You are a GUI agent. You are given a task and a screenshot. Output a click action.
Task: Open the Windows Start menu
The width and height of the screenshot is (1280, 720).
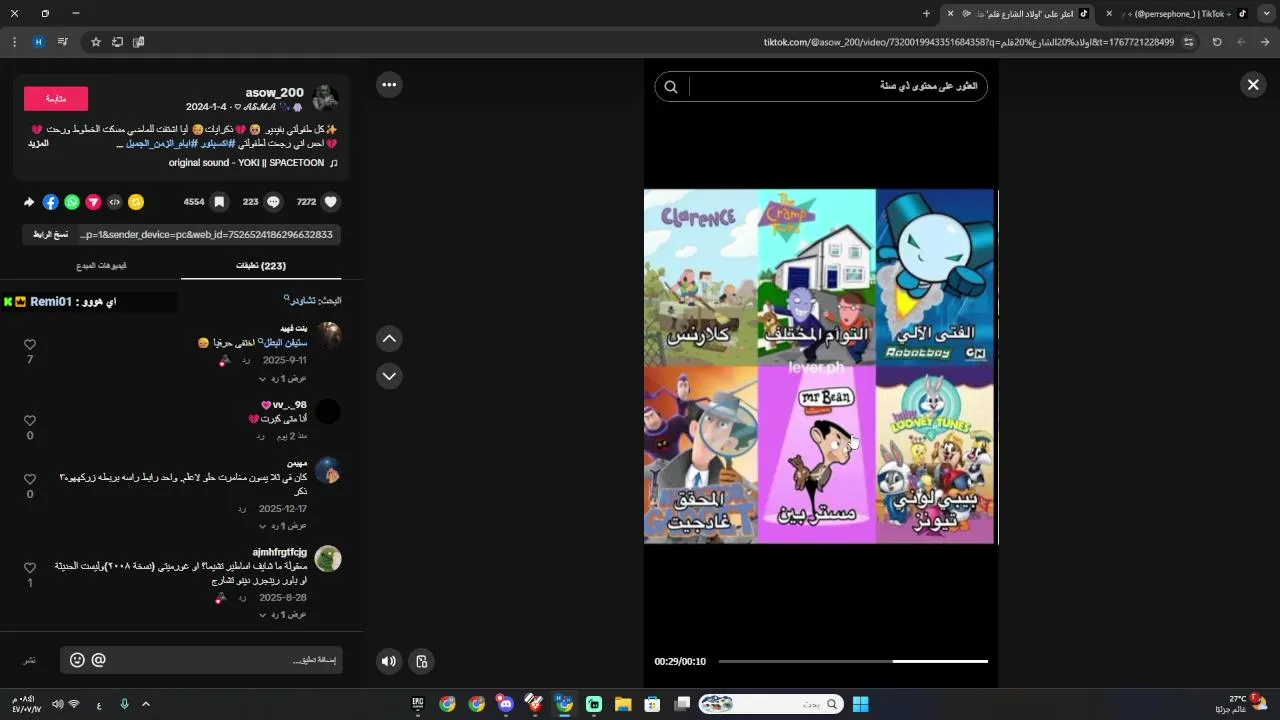860,704
